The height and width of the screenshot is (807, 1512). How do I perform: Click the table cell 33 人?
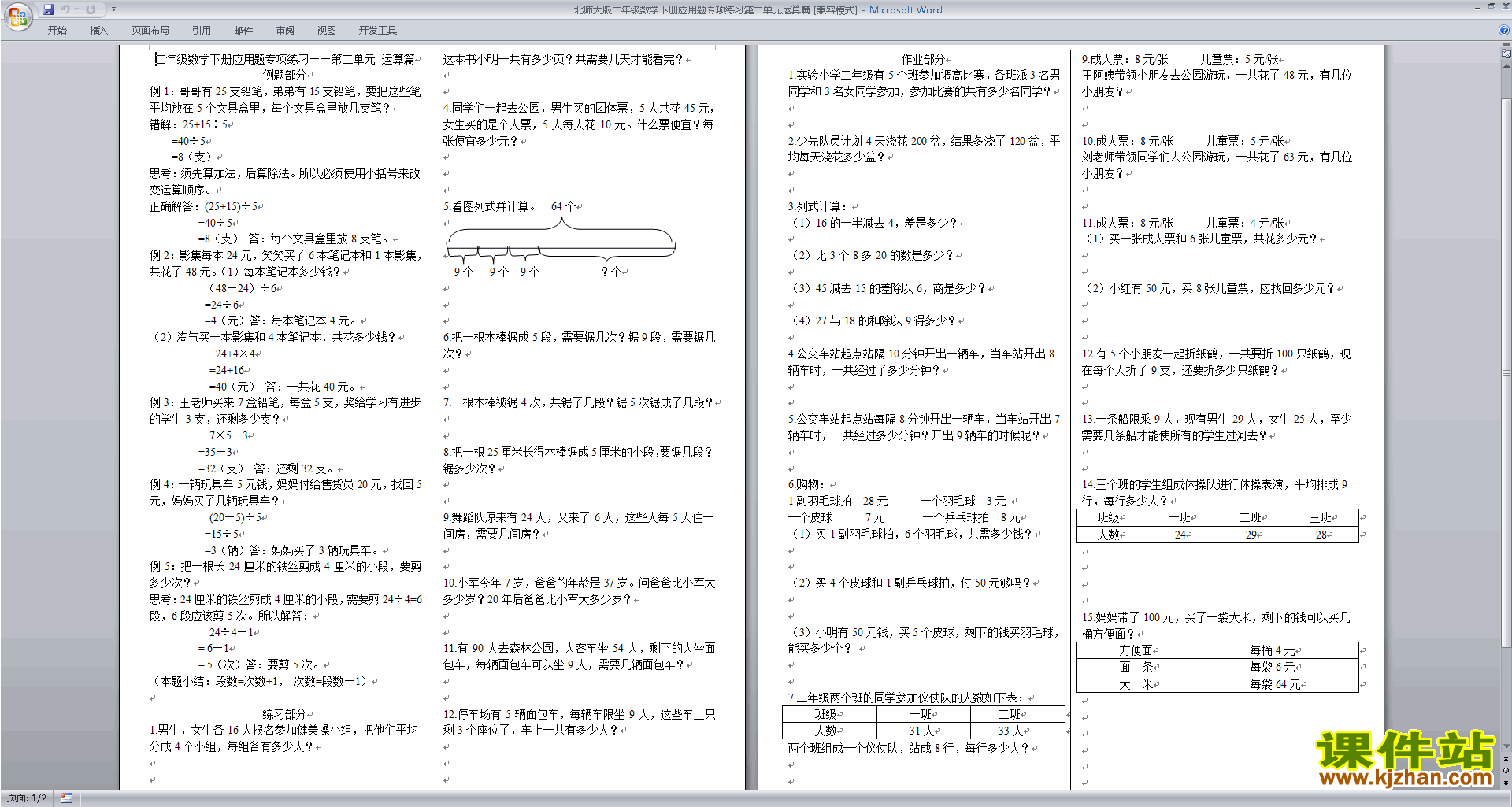tap(1016, 731)
